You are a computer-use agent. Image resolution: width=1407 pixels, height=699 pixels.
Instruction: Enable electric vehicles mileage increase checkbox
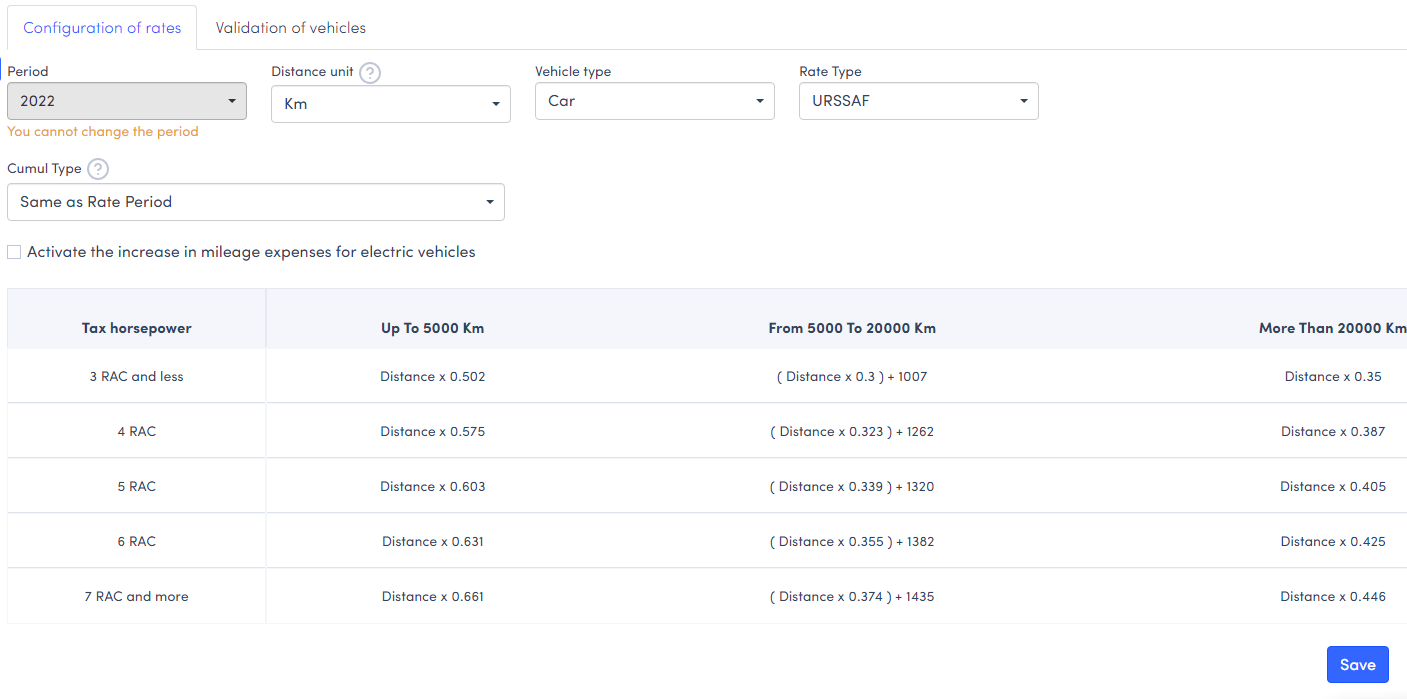[14, 252]
